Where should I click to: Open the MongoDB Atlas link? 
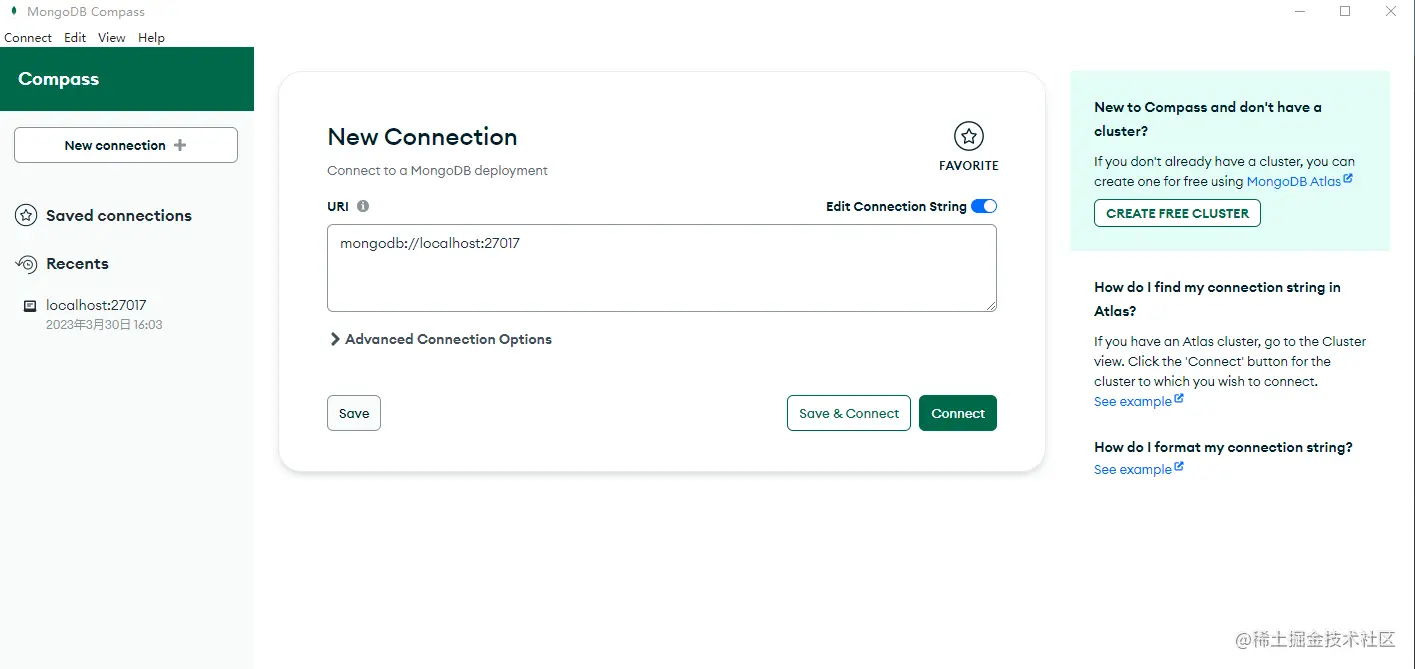(x=1293, y=182)
